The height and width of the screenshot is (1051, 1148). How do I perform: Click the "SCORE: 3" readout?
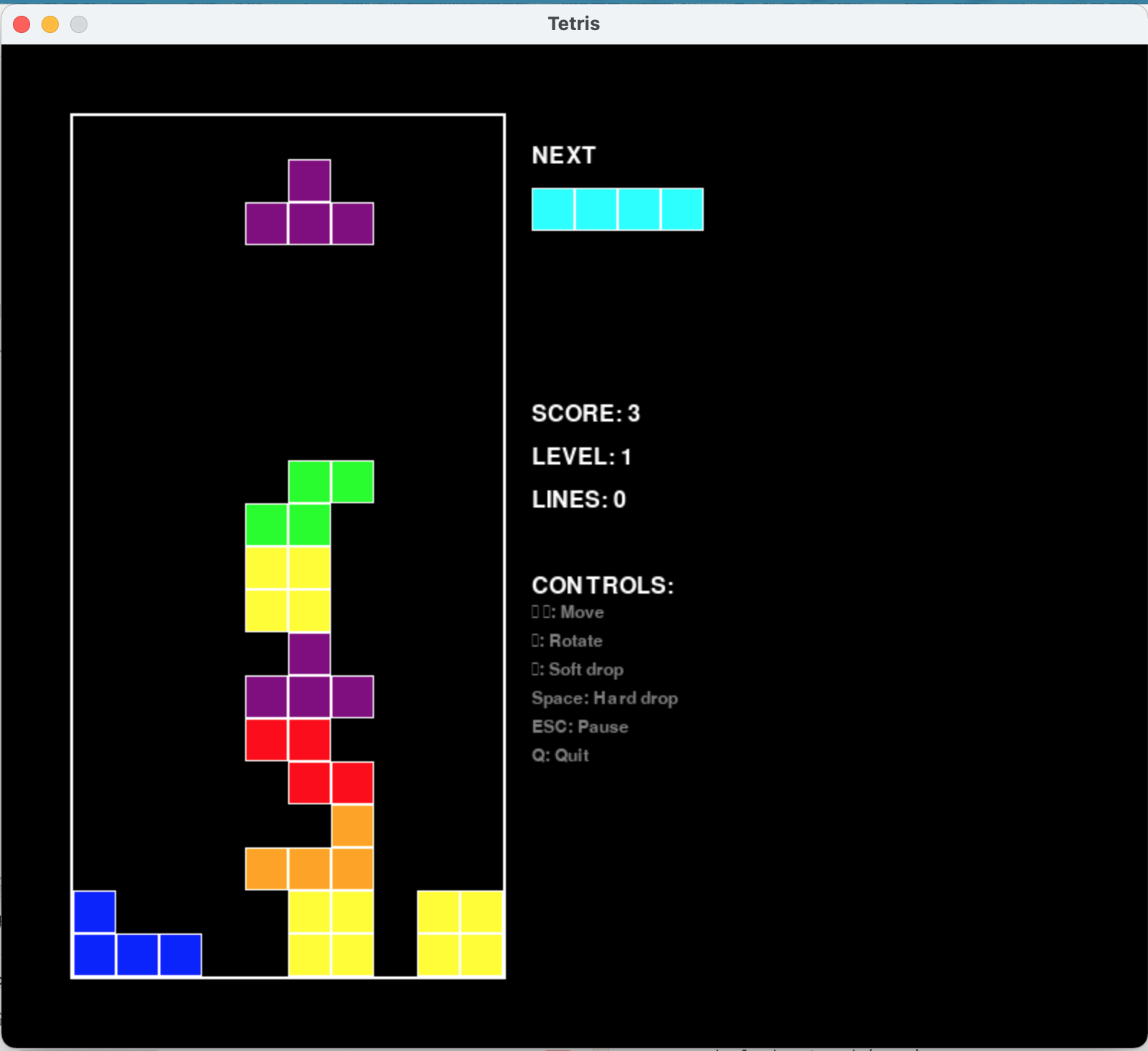coord(586,414)
